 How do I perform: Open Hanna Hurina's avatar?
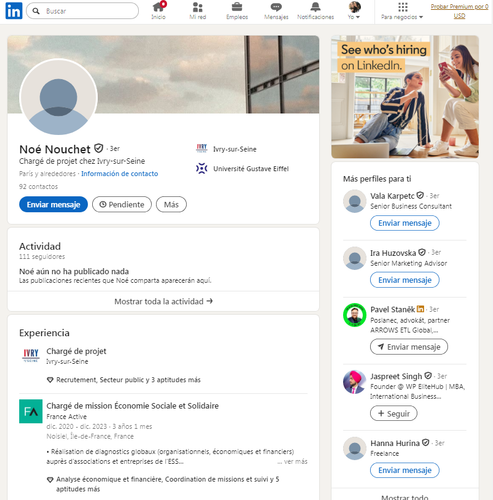click(355, 449)
